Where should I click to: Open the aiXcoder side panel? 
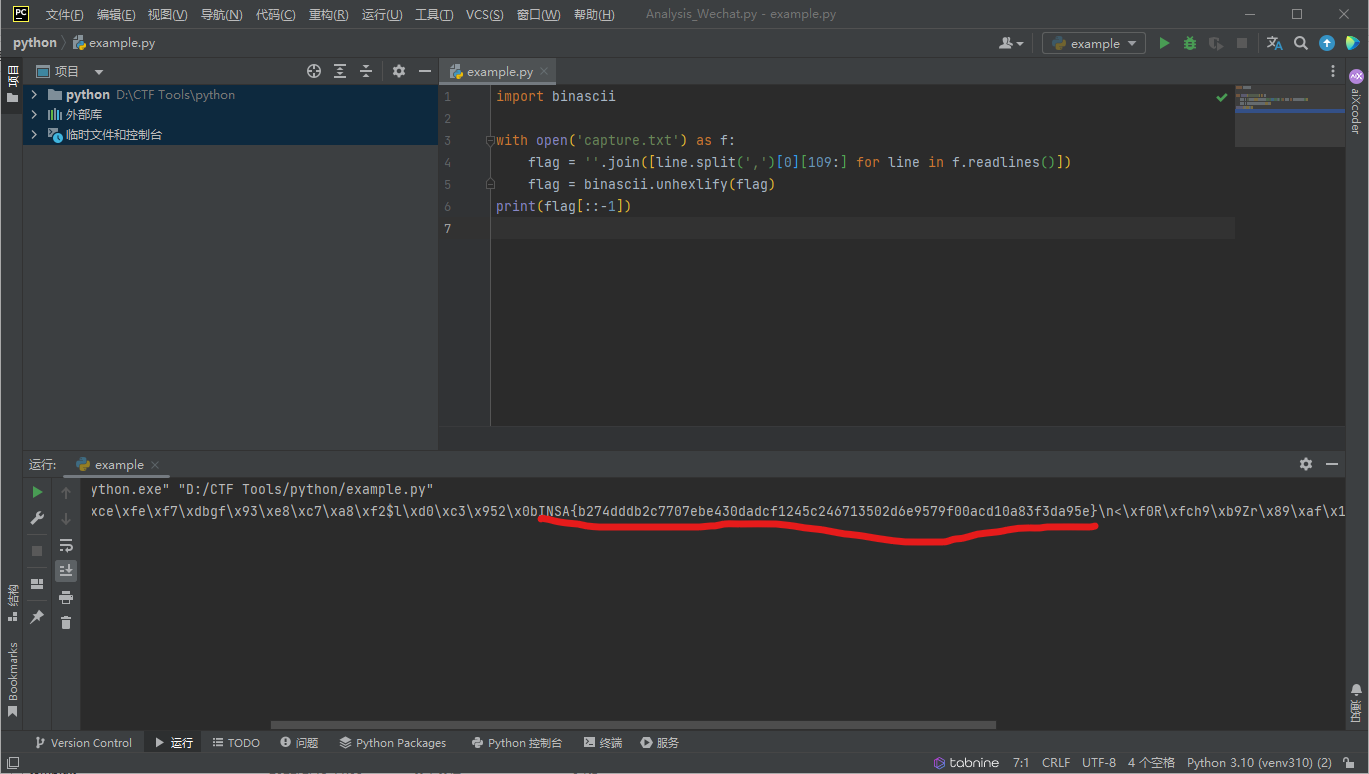(x=1356, y=102)
